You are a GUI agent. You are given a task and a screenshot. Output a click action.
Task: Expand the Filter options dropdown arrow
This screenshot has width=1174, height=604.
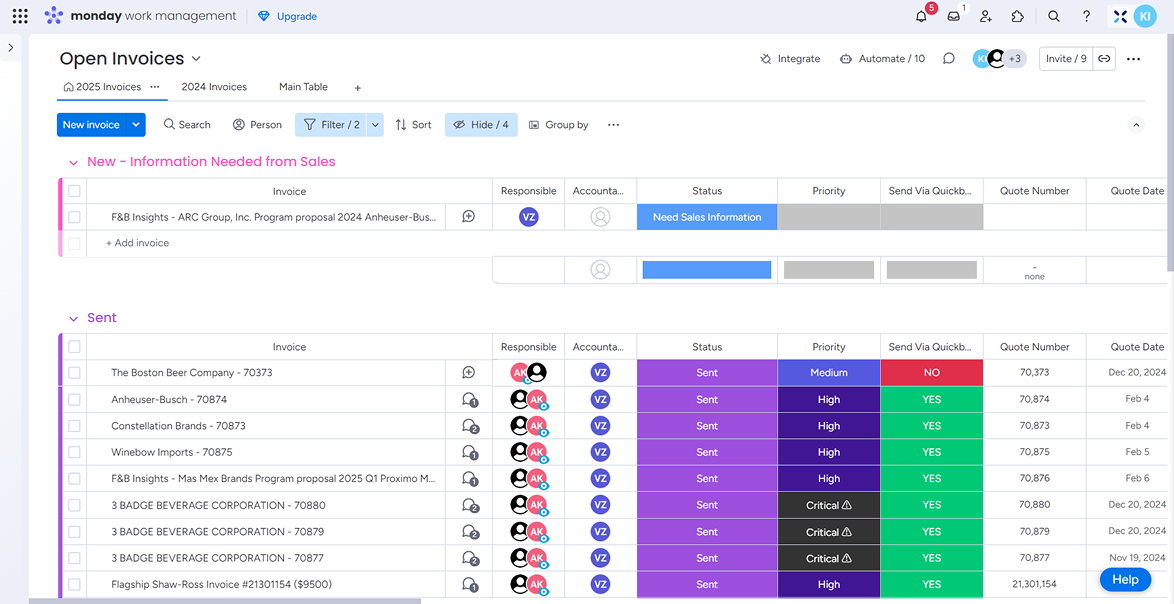[376, 125]
